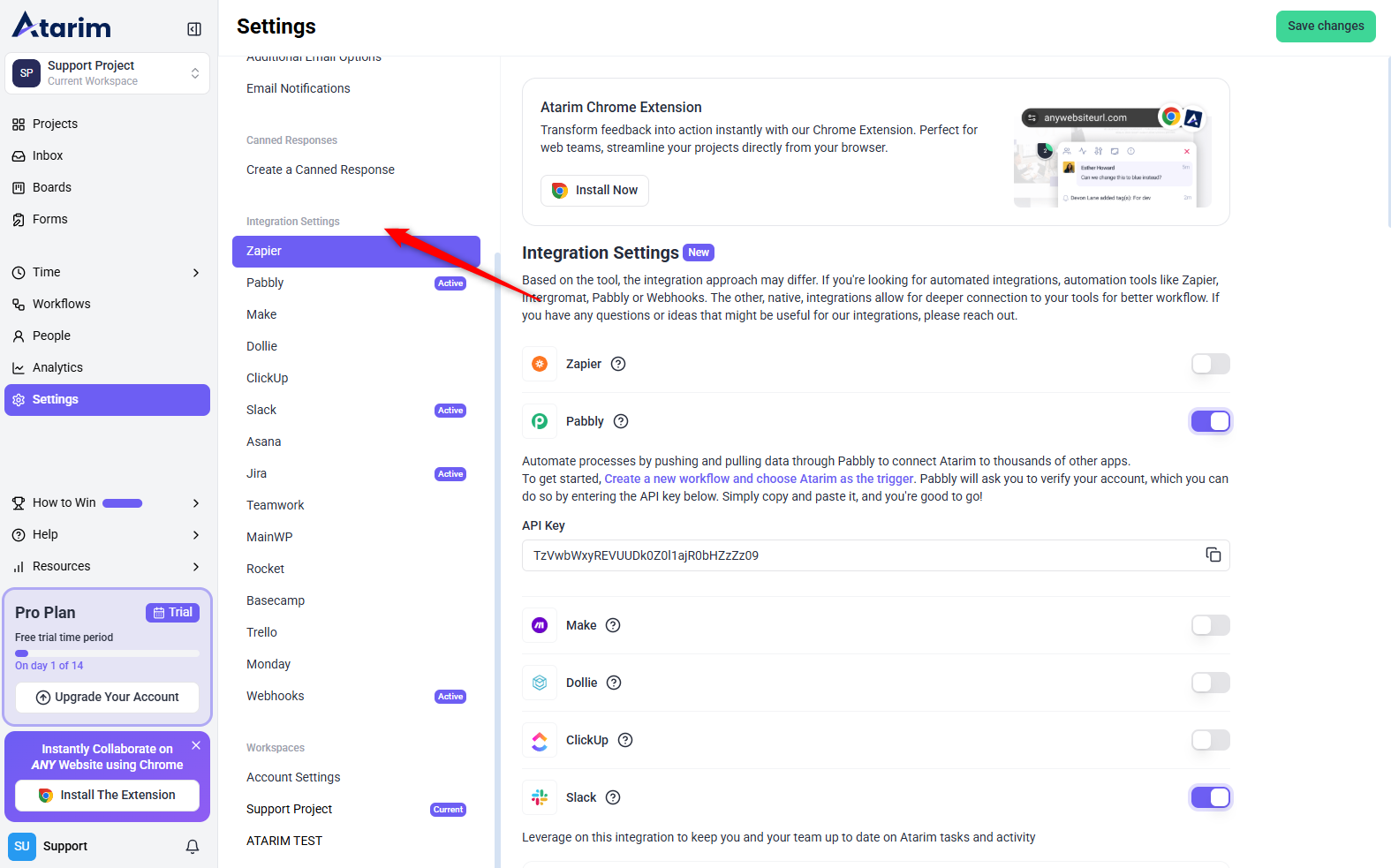Open the Support Project workspace switcher
The width and height of the screenshot is (1391, 868).
107,73
